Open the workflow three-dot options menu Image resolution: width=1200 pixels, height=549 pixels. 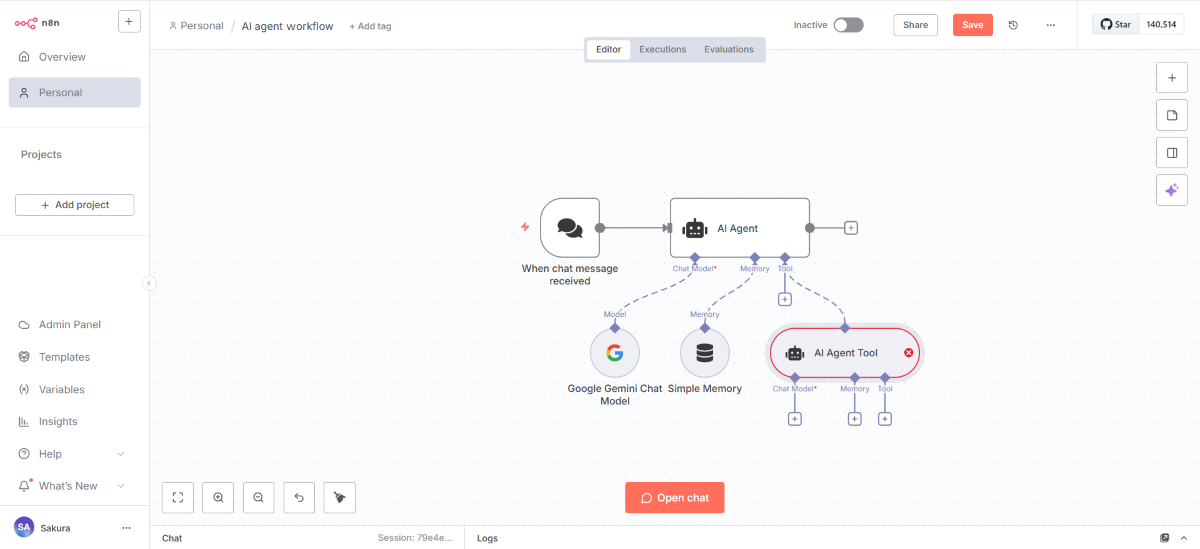coord(1050,25)
